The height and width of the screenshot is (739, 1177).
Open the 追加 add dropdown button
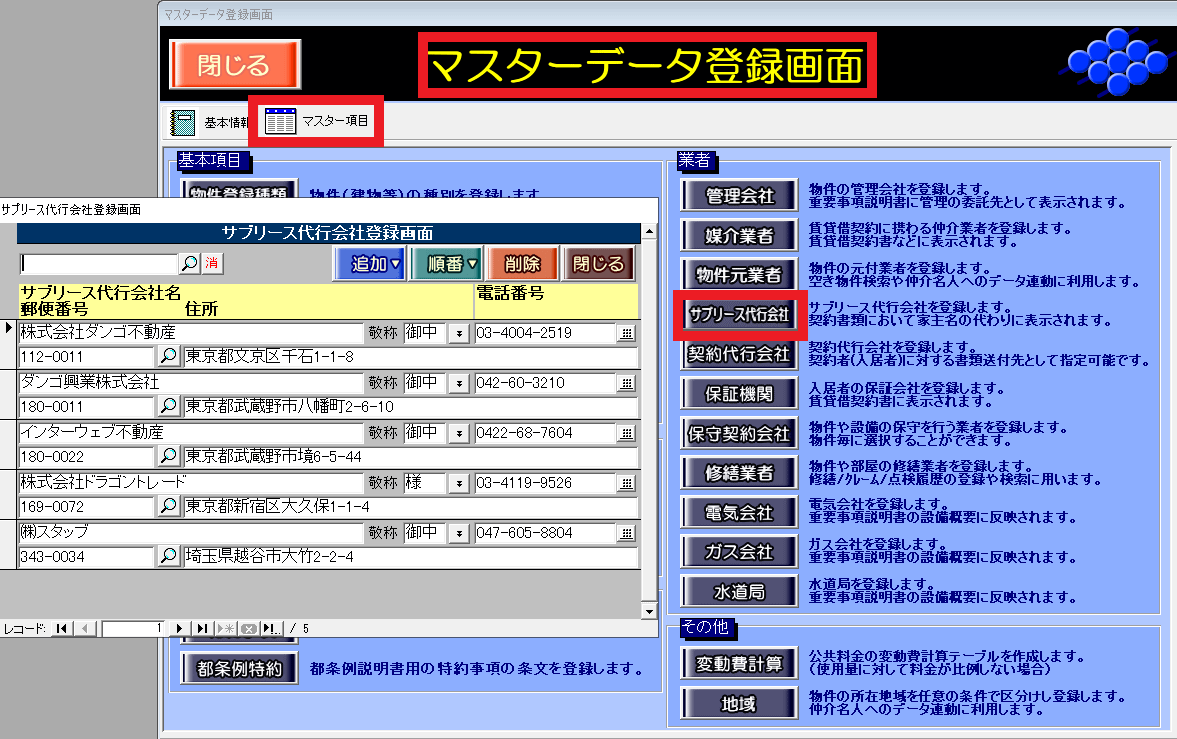tap(369, 264)
